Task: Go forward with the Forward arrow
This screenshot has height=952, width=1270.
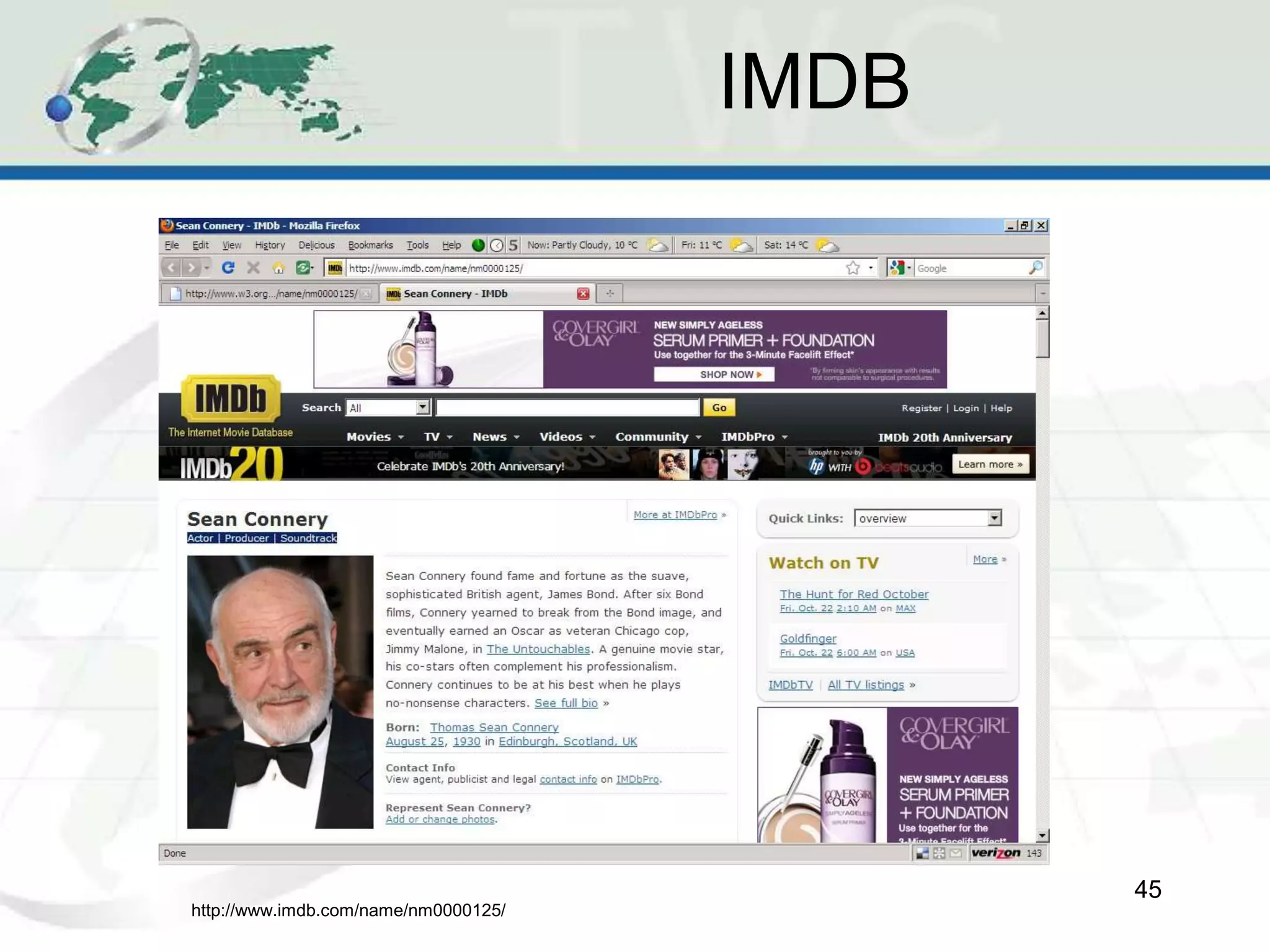Action: tap(192, 268)
